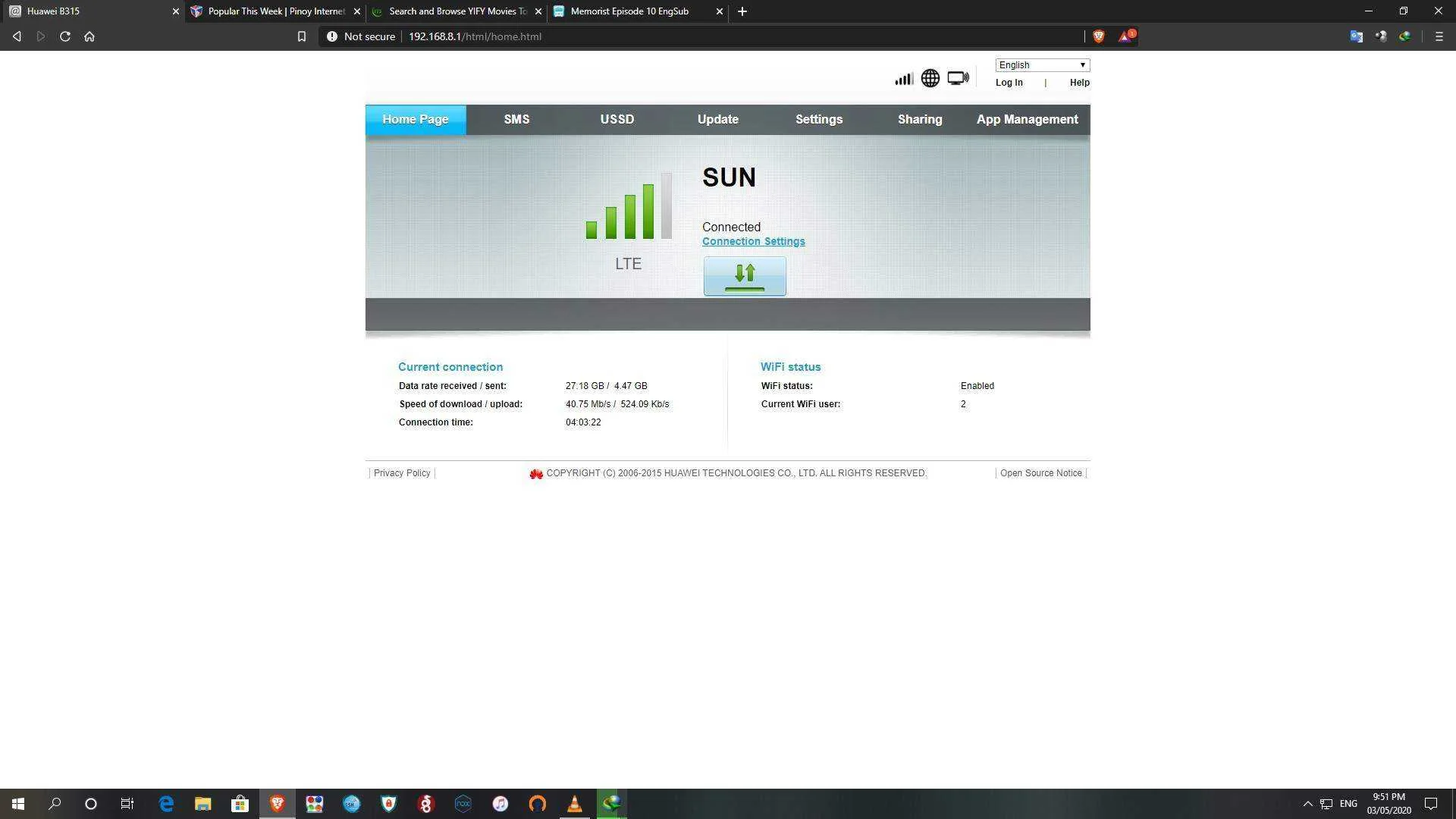Click the network icon in system tray
The width and height of the screenshot is (1456, 819).
pos(1326,804)
